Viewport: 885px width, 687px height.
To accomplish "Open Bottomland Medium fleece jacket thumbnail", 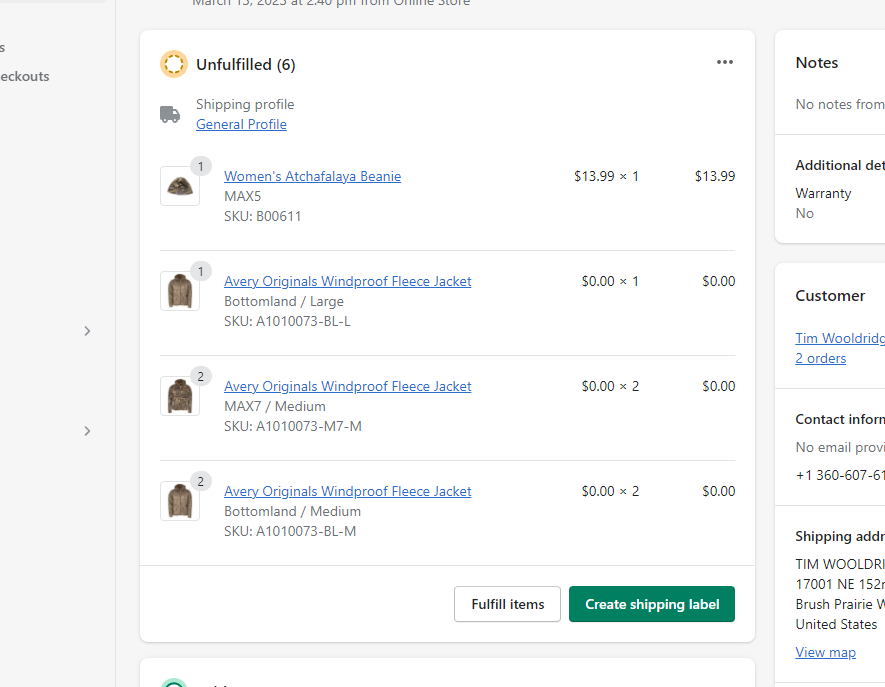I will 179,501.
